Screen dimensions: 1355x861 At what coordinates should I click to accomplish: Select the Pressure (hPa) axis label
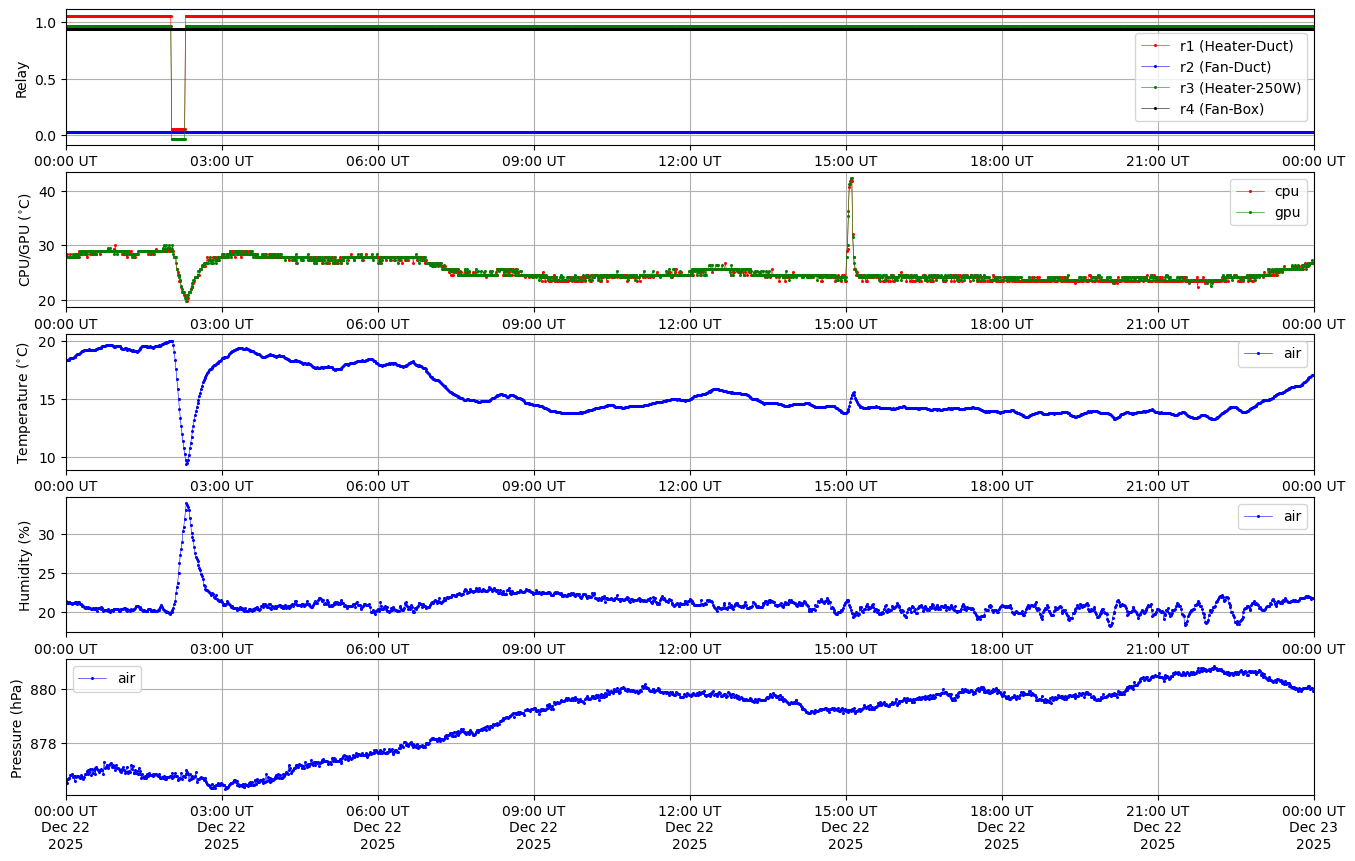17,727
